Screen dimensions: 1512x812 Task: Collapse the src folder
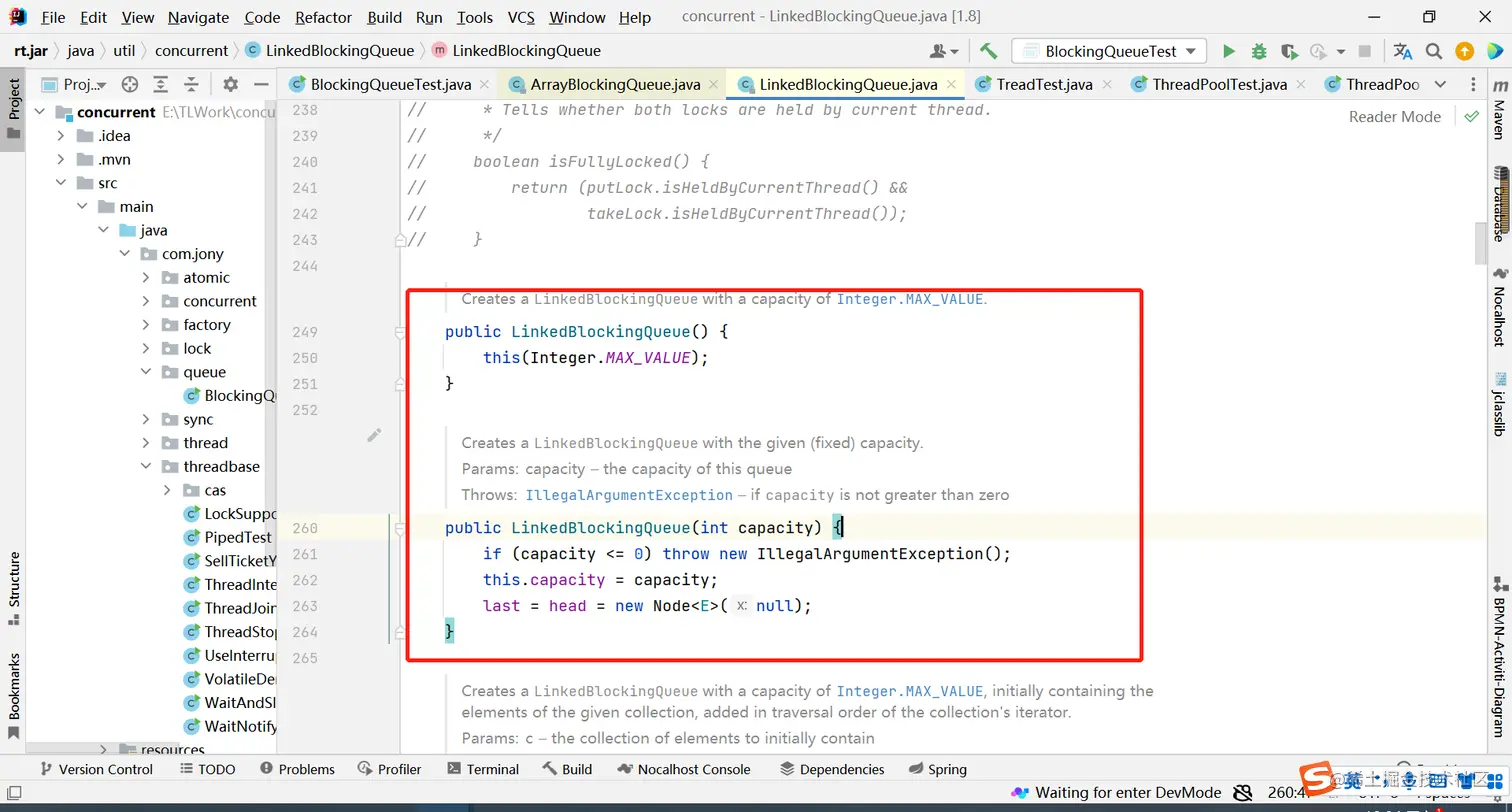[61, 183]
